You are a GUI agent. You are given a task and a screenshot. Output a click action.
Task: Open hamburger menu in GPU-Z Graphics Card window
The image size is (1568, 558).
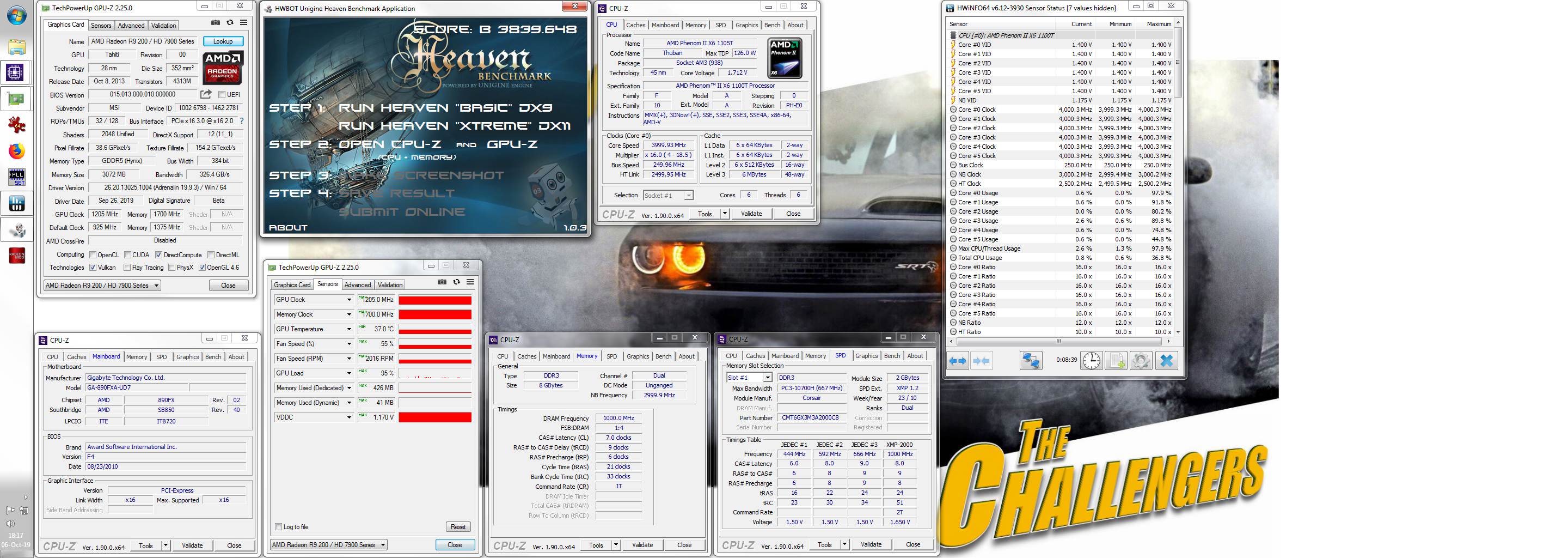tap(243, 22)
